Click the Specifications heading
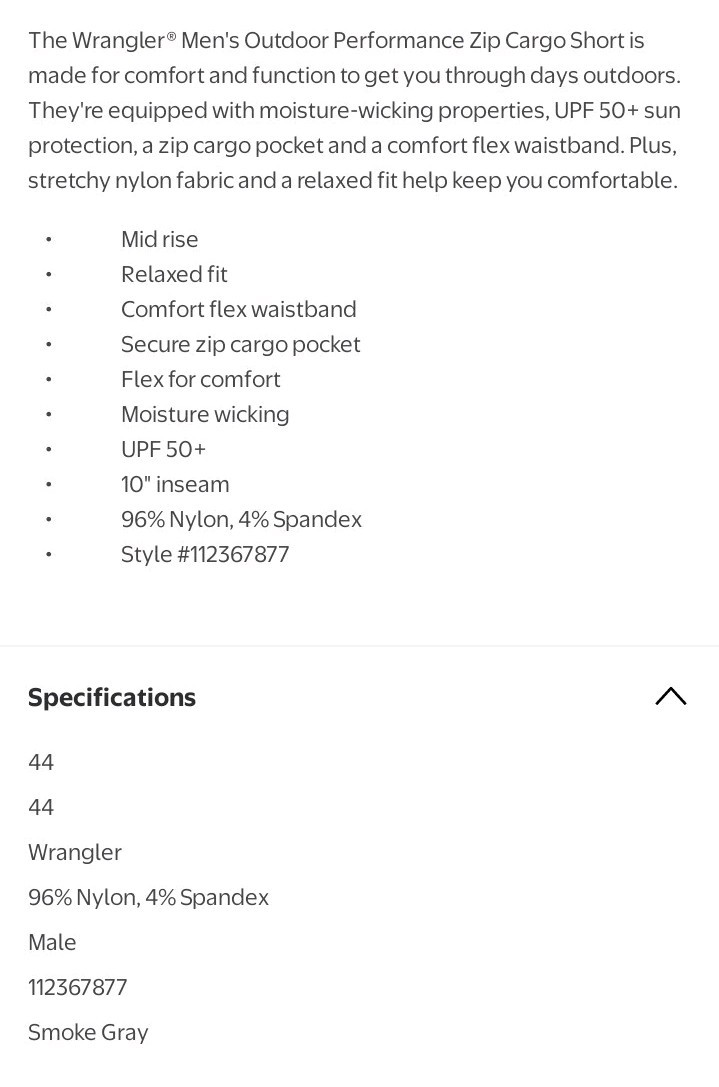This screenshot has width=719, height=1087. (x=112, y=697)
